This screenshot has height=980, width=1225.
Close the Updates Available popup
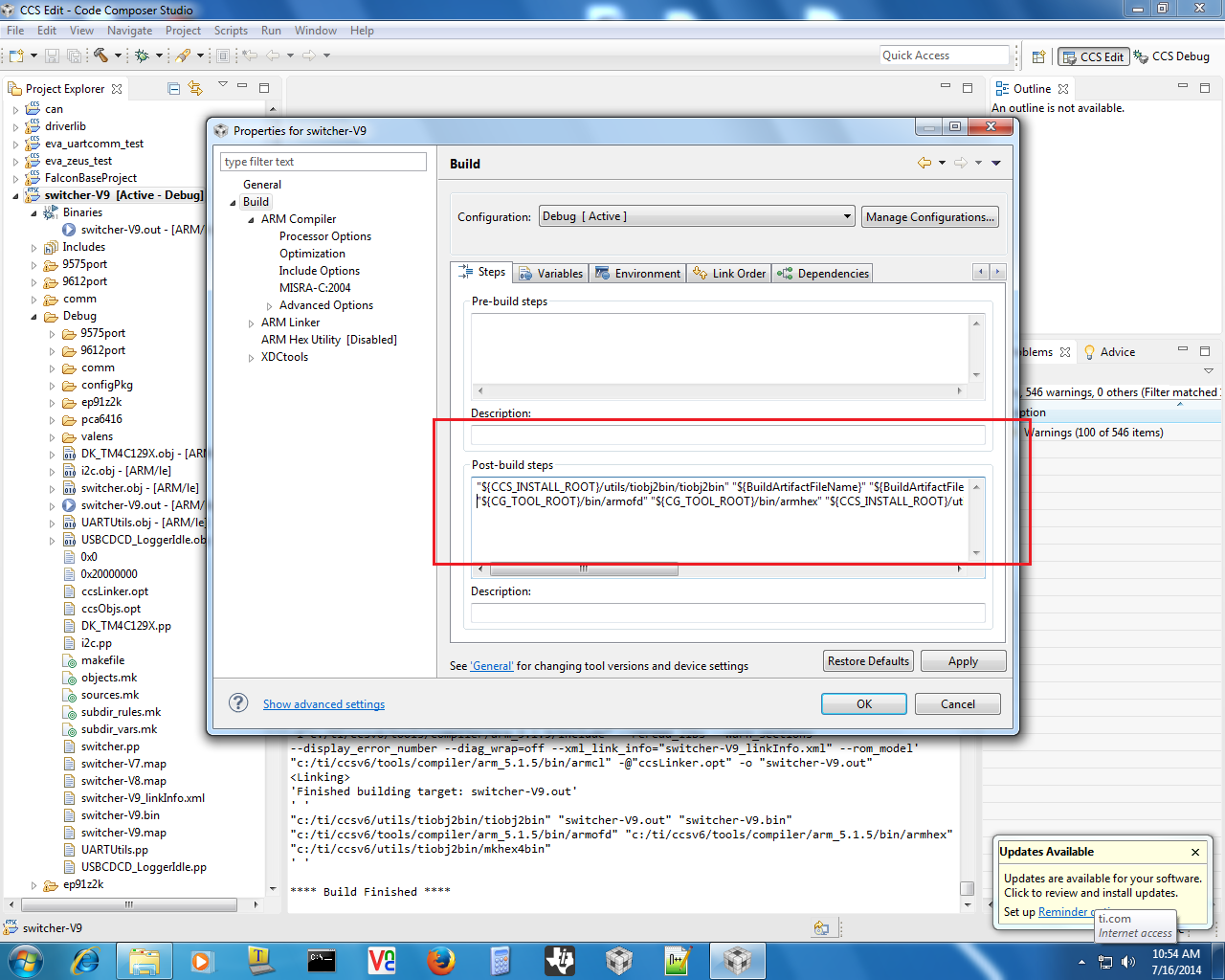pyautogui.click(x=1195, y=852)
